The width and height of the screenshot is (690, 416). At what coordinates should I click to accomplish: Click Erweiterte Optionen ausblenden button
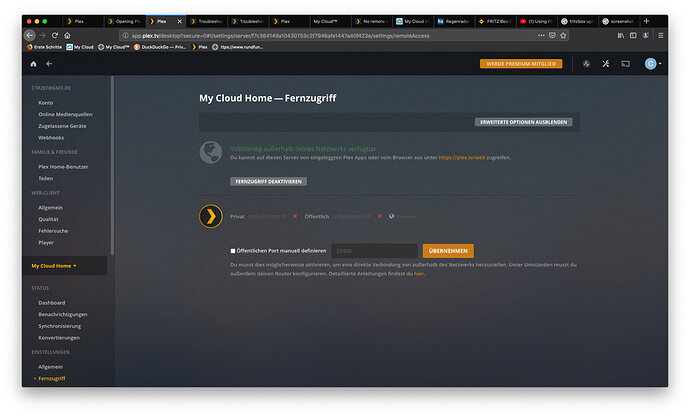coord(524,122)
